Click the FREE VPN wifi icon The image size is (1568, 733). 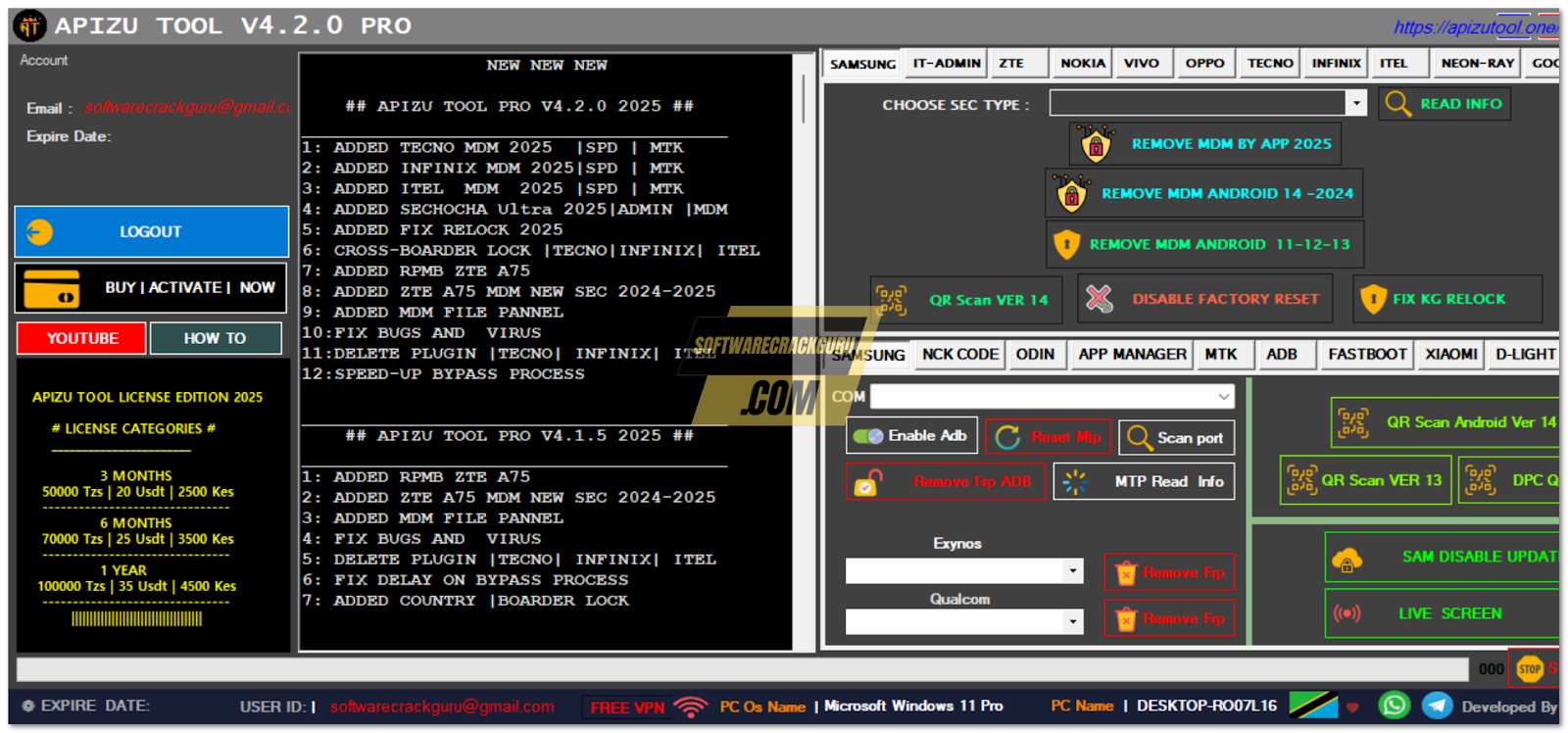pyautogui.click(x=692, y=707)
